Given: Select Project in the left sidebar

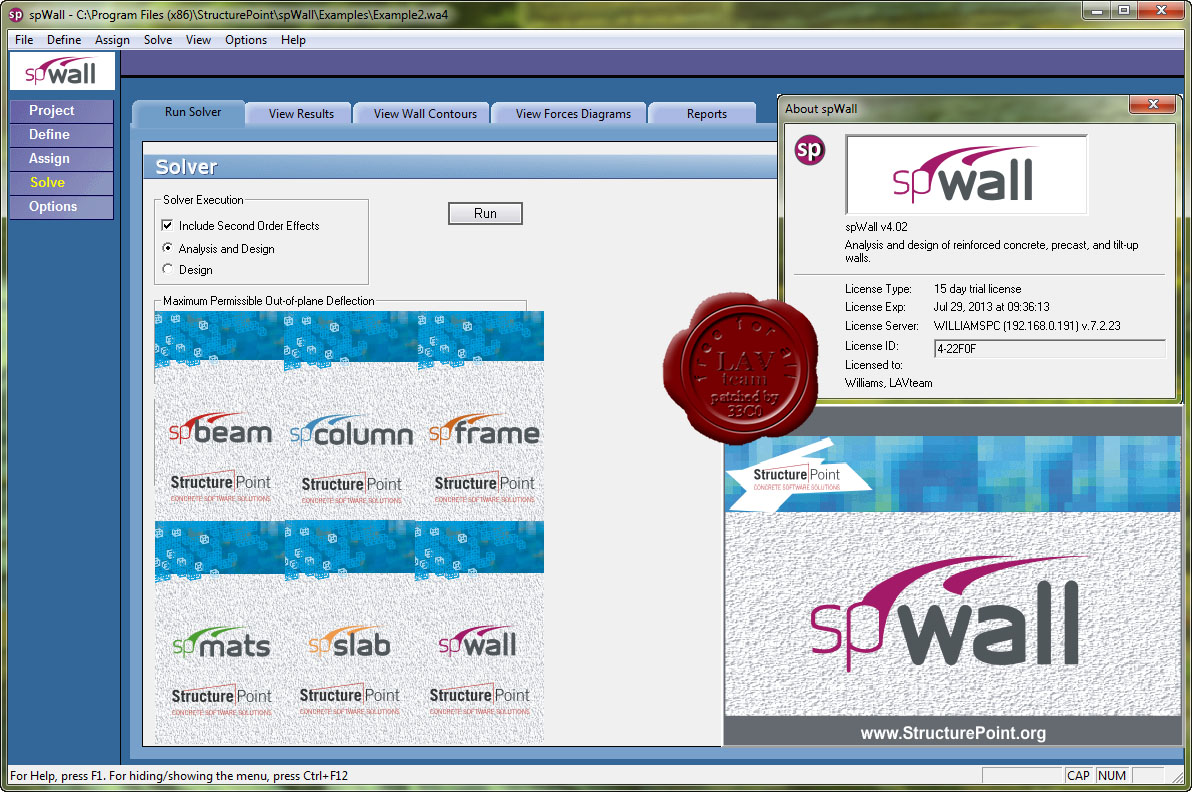Looking at the screenshot, I should coord(62,111).
